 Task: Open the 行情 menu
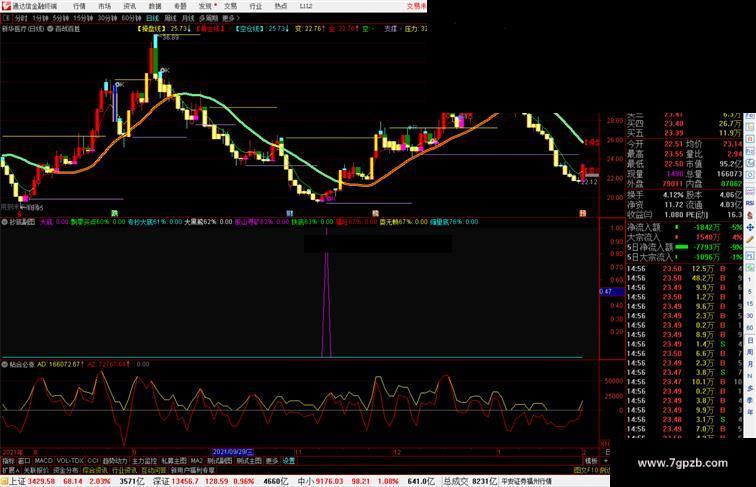pyautogui.click(x=79, y=6)
